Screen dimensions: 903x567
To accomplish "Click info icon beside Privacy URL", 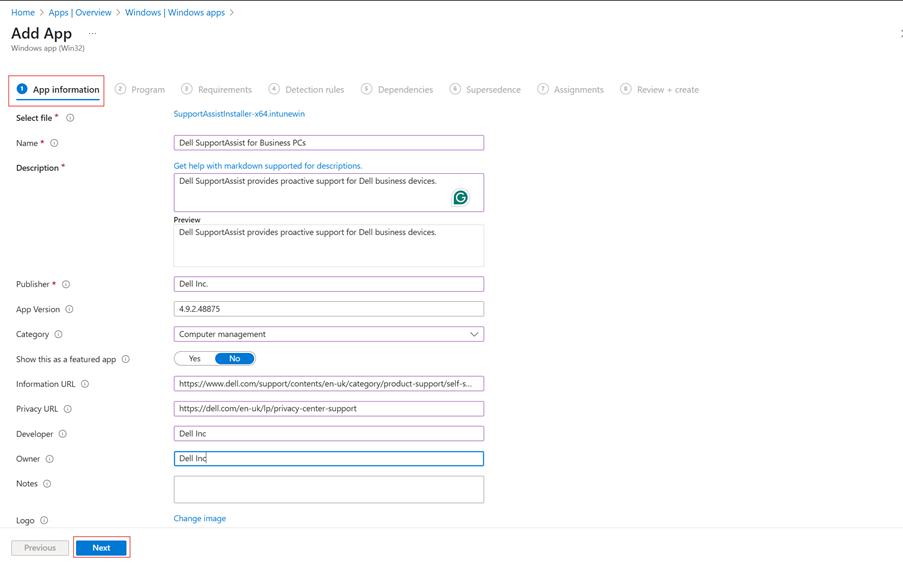I will [x=67, y=409].
